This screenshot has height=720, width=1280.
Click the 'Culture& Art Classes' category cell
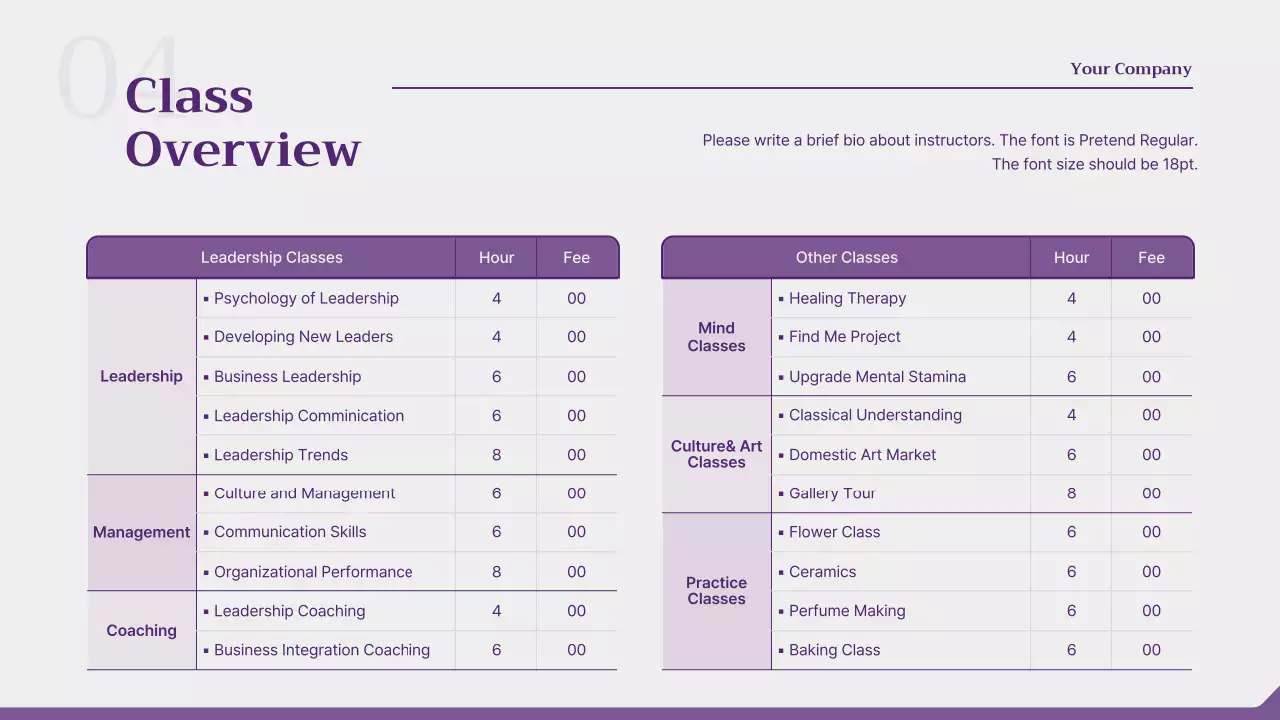click(716, 454)
